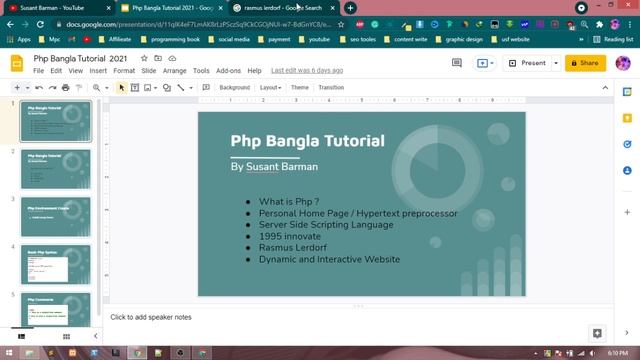Switch to grid view
The height and width of the screenshot is (360, 640).
tap(67, 336)
